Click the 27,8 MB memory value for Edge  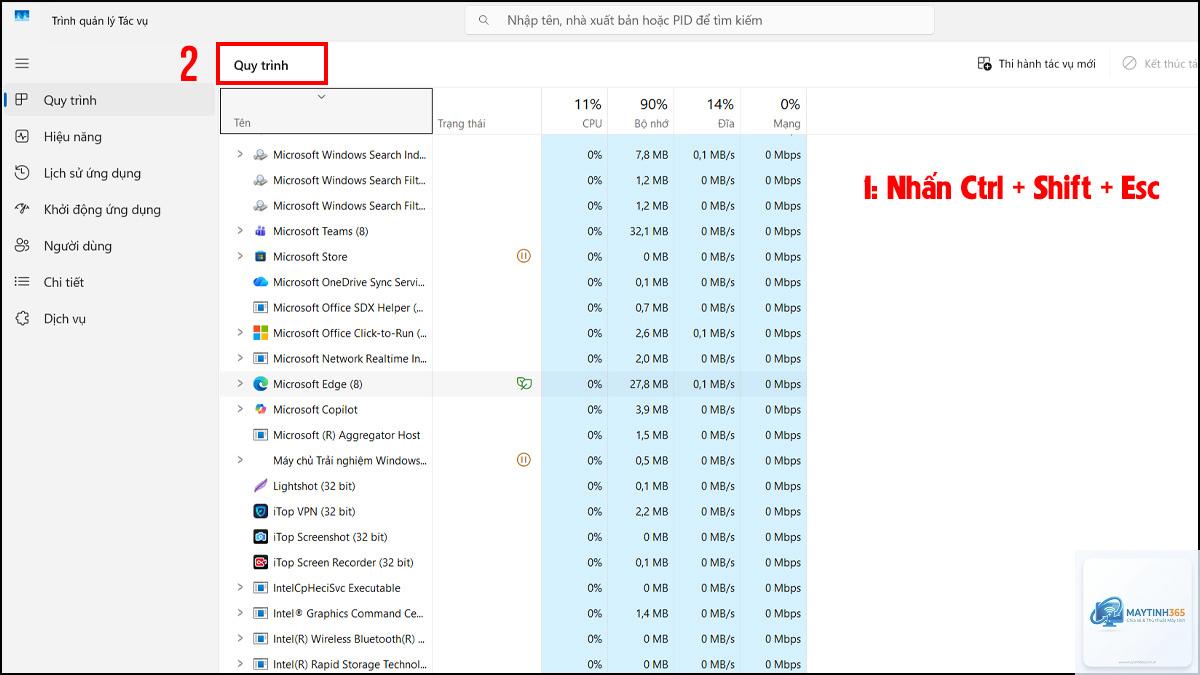tap(650, 384)
